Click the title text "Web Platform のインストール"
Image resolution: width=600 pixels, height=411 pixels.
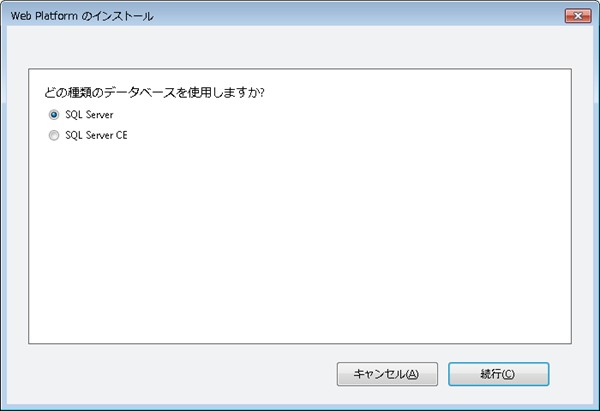click(x=82, y=17)
